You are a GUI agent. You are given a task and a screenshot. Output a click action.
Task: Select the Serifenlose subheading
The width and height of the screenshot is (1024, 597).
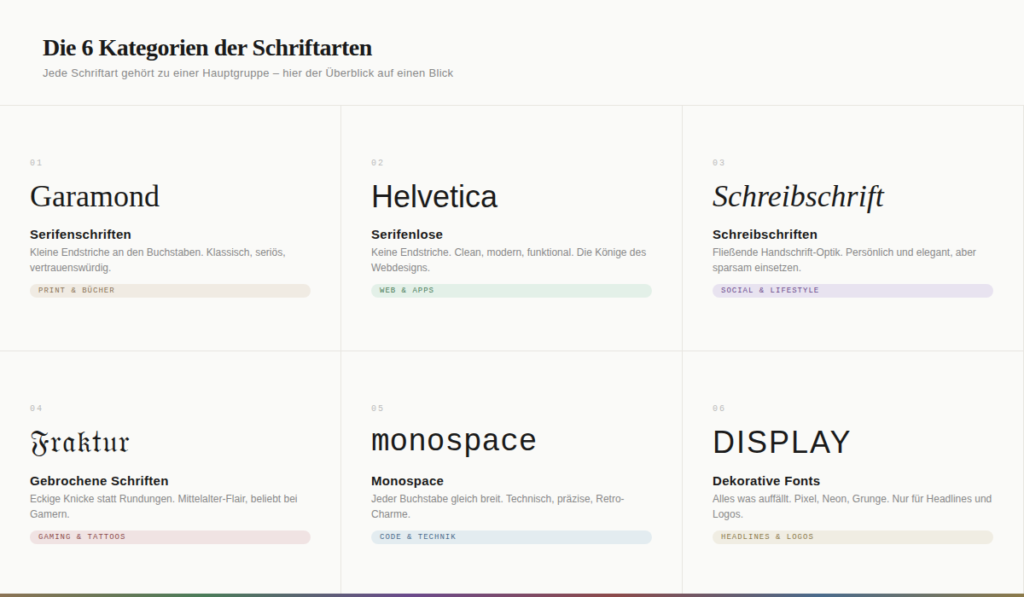point(401,234)
